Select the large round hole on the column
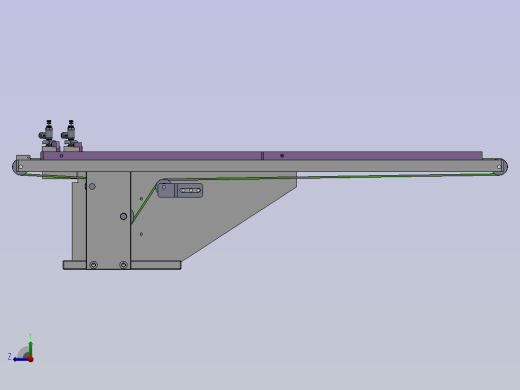 pos(123,216)
